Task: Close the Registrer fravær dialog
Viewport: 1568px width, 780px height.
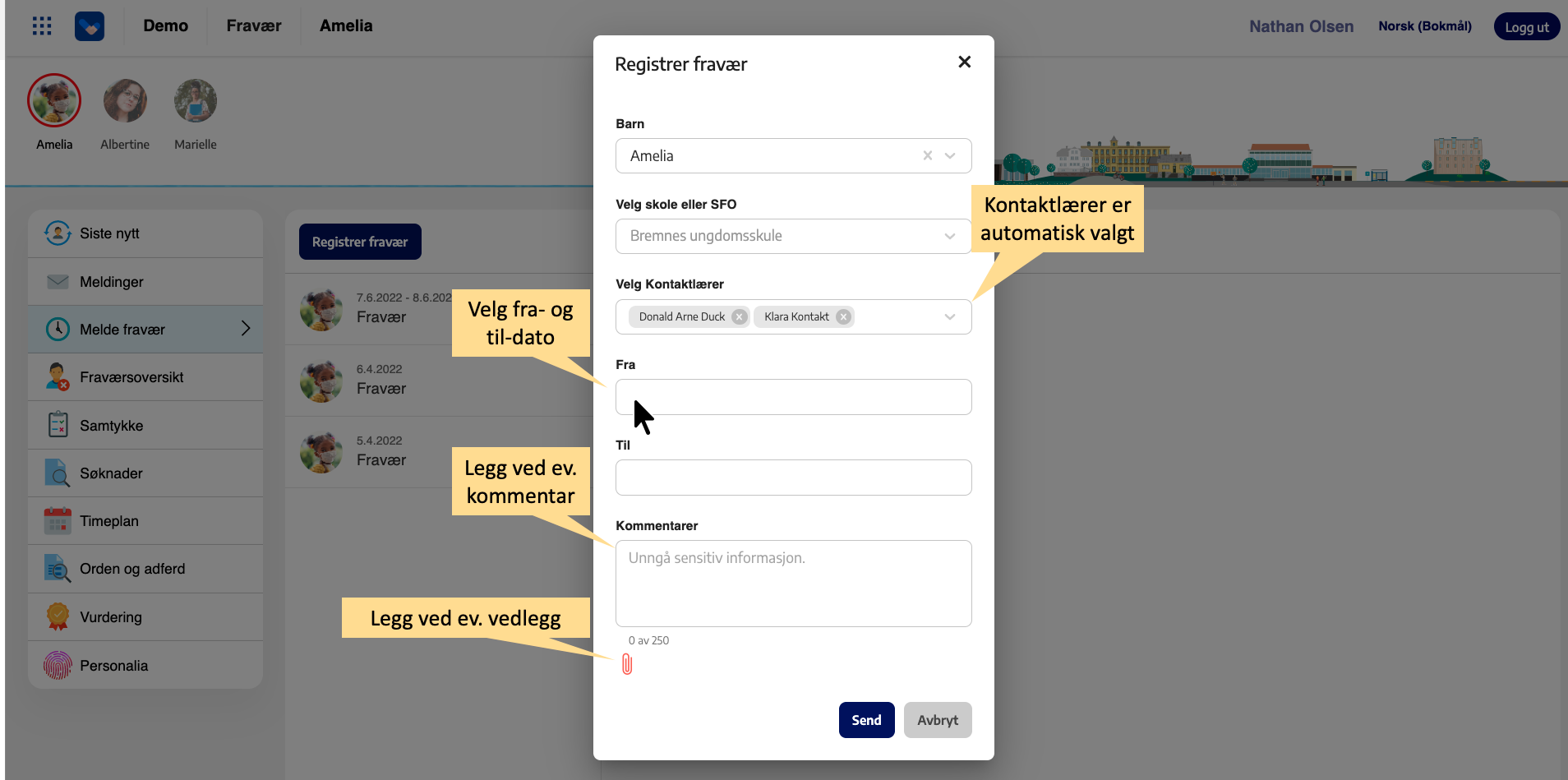Action: point(965,62)
